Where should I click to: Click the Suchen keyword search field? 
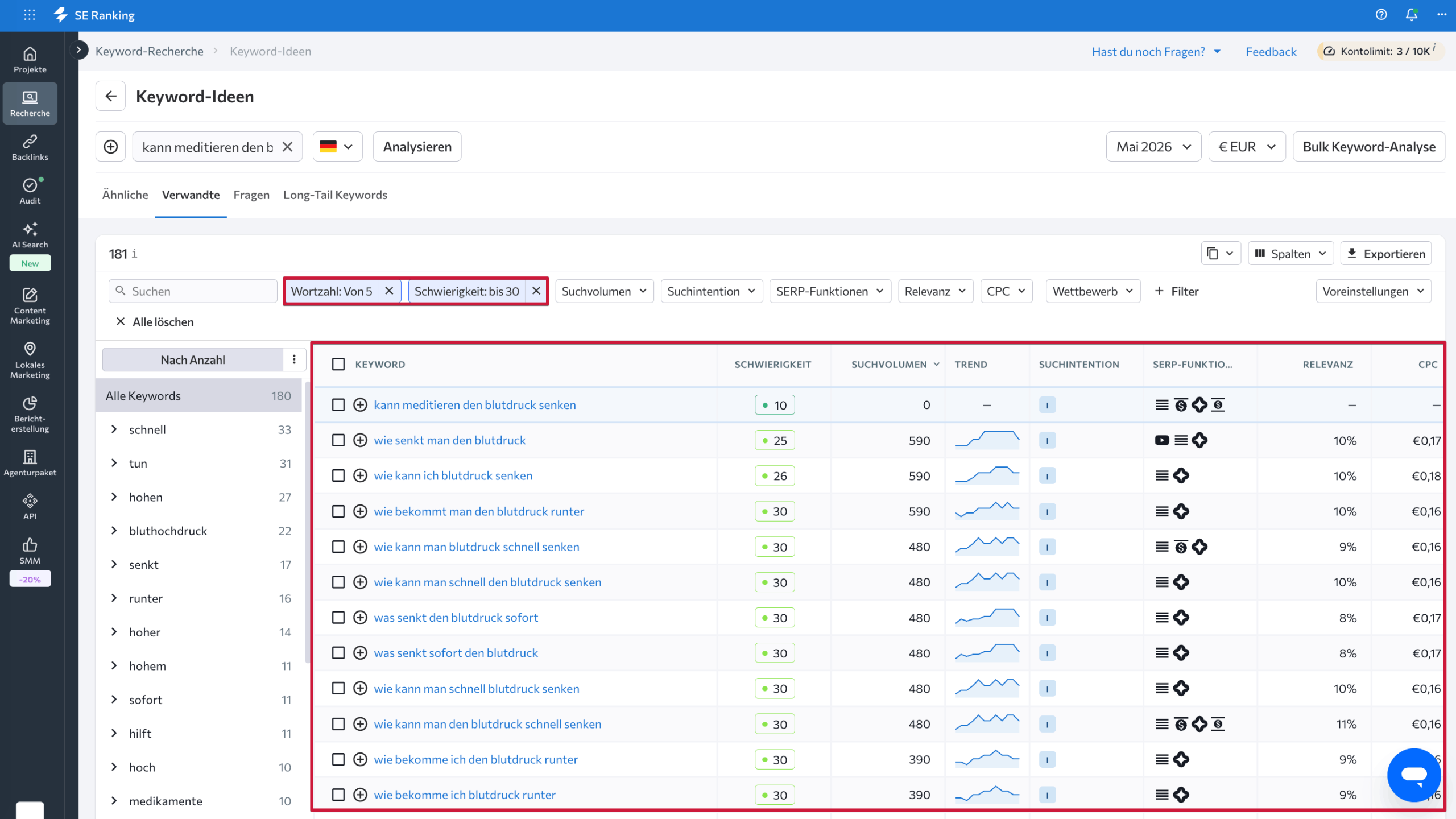(193, 291)
